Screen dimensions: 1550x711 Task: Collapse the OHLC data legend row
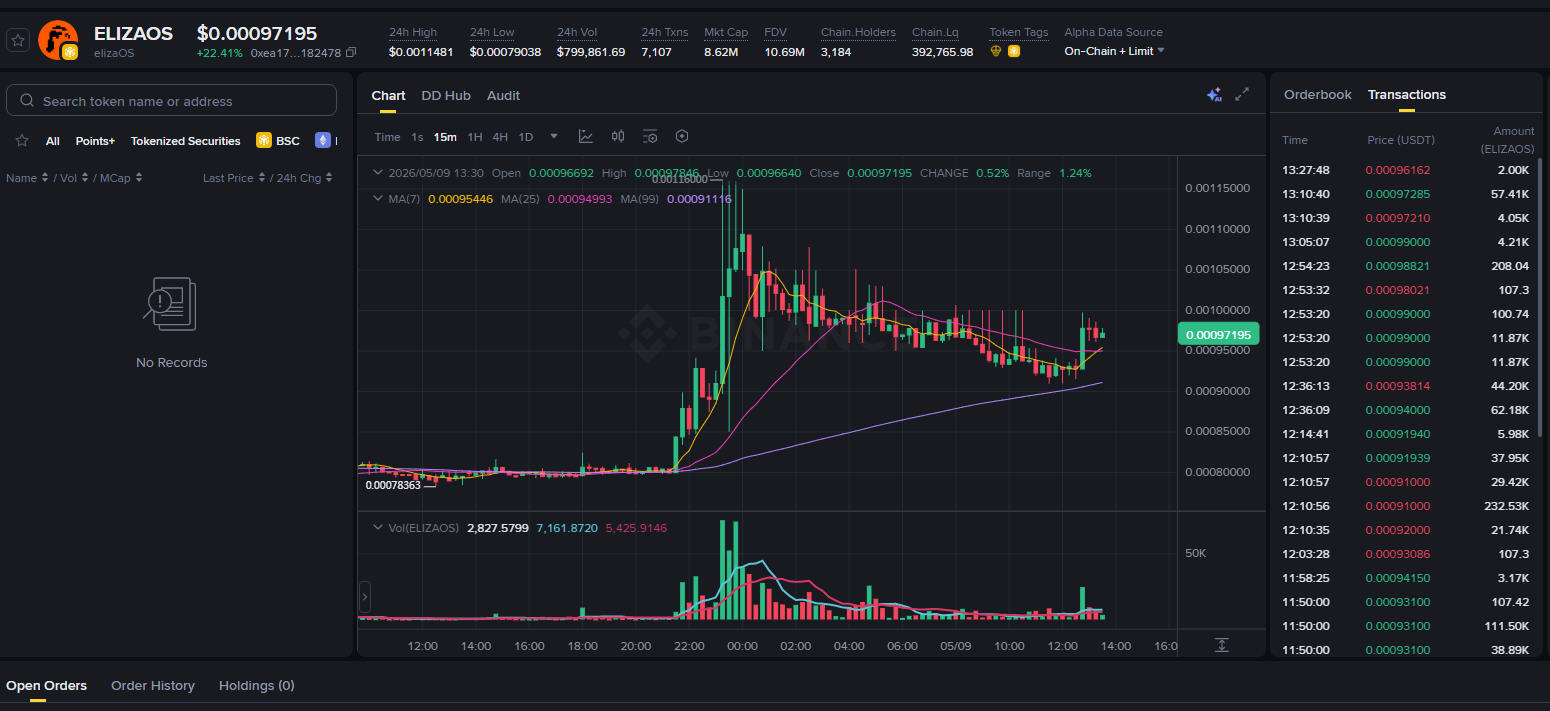[x=378, y=172]
